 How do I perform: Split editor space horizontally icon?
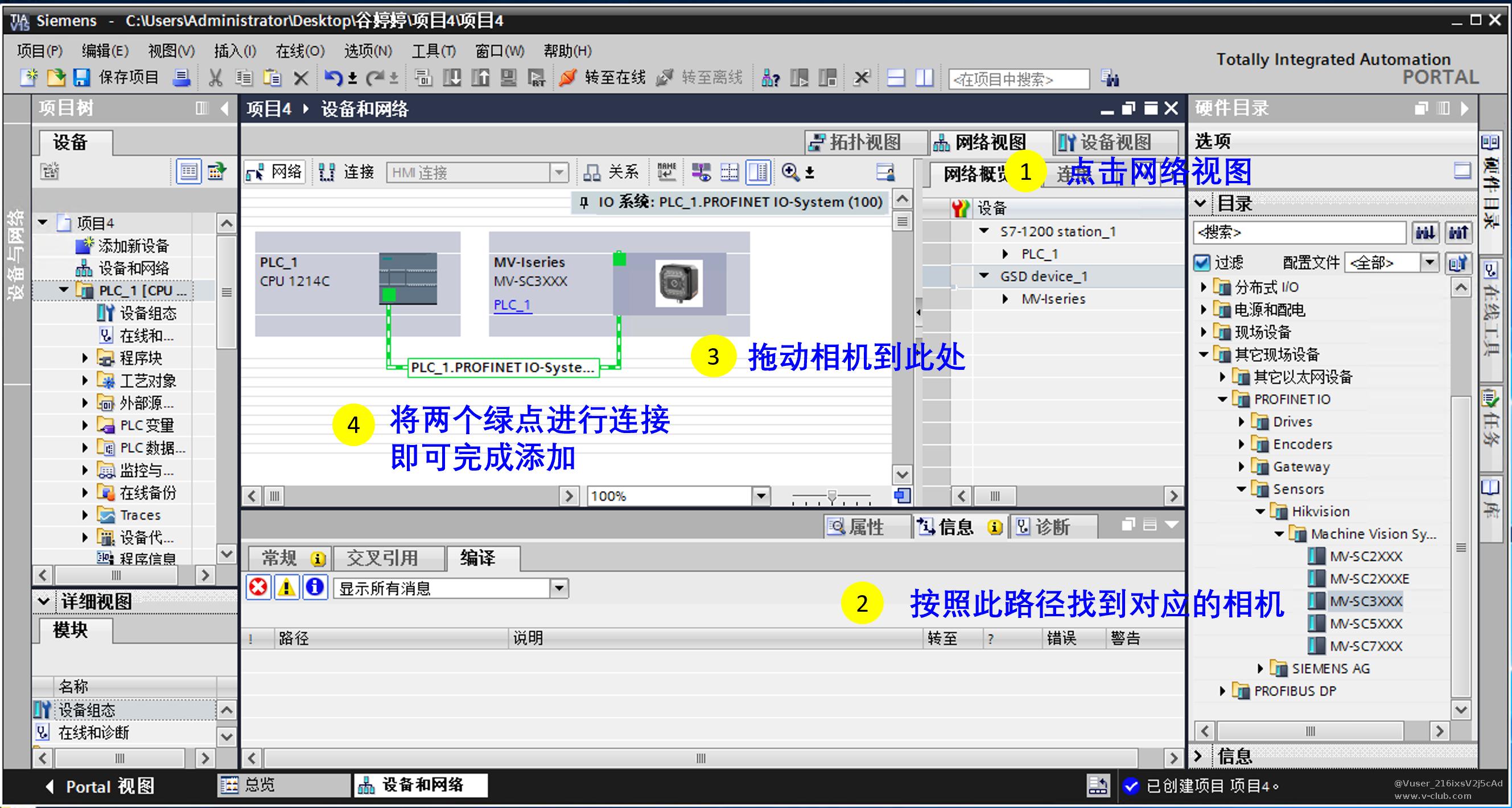[x=896, y=77]
